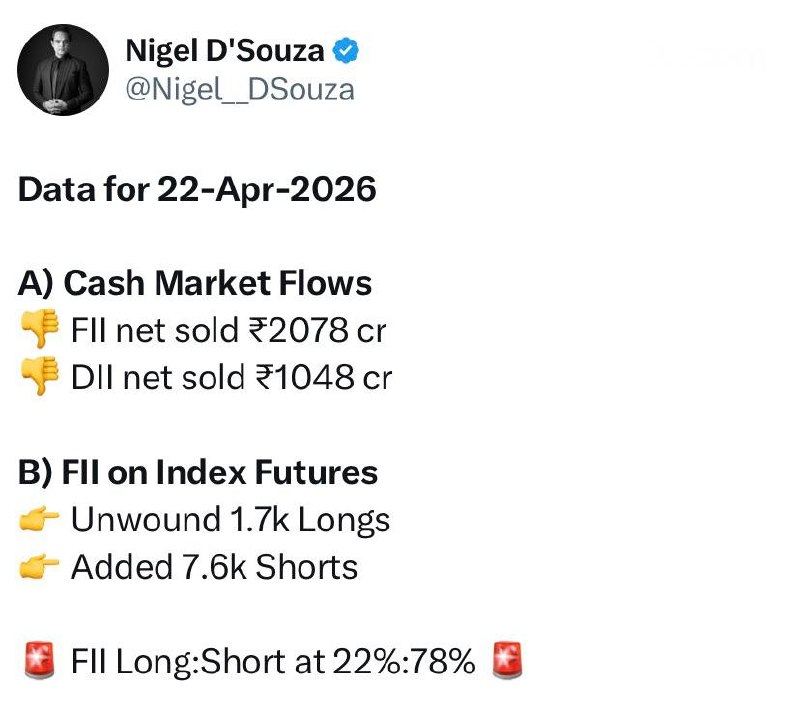Click the thumbs-down emoji beside DII net sold
The height and width of the screenshot is (714, 800).
[x=40, y=377]
